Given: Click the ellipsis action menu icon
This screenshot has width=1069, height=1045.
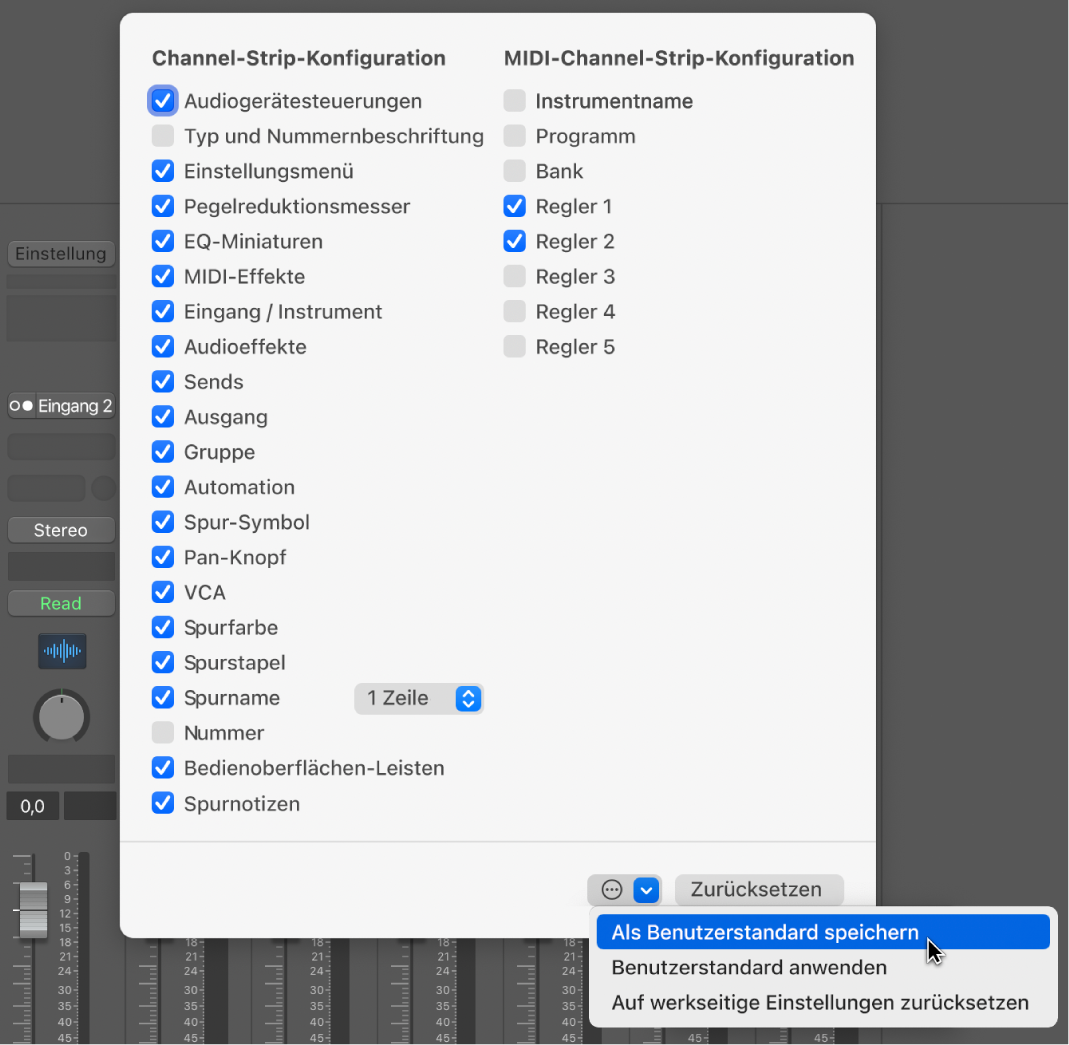Looking at the screenshot, I should [x=611, y=889].
